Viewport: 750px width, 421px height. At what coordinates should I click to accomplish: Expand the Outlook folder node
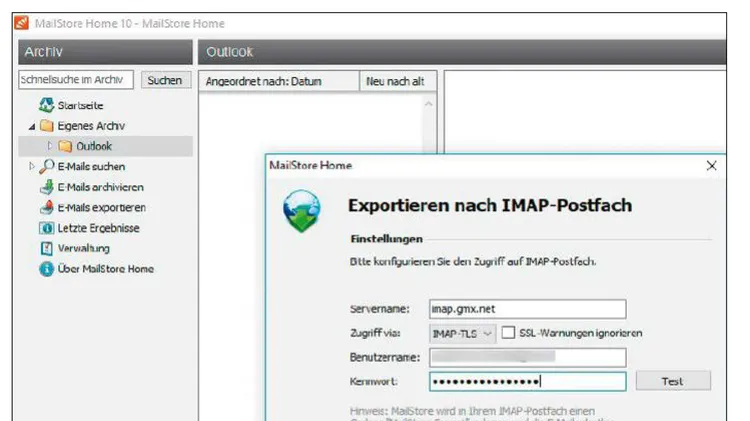[x=50, y=145]
